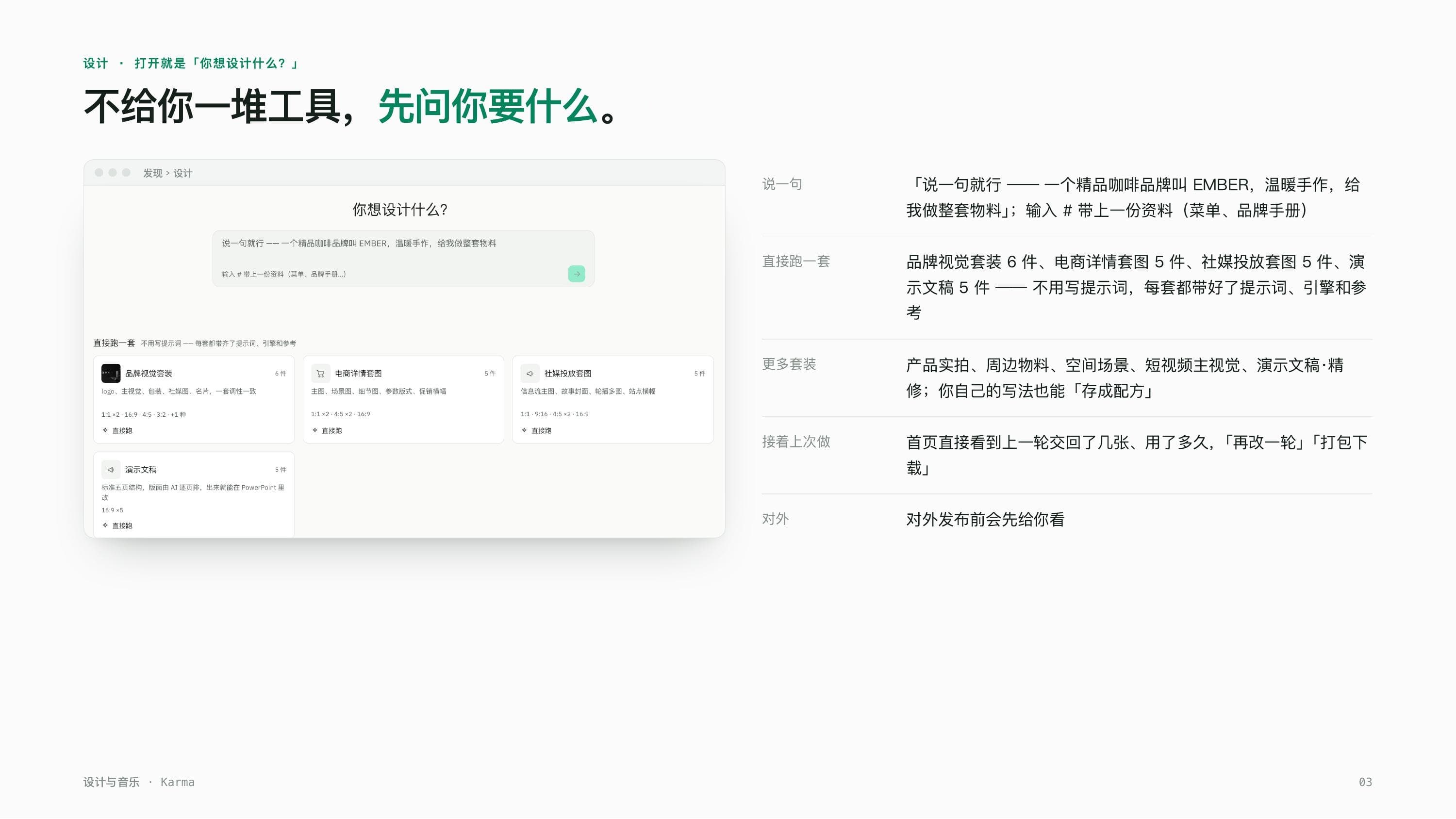The image size is (1456, 819).
Task: Click the 说一句 label in the right list
Action: 782,184
